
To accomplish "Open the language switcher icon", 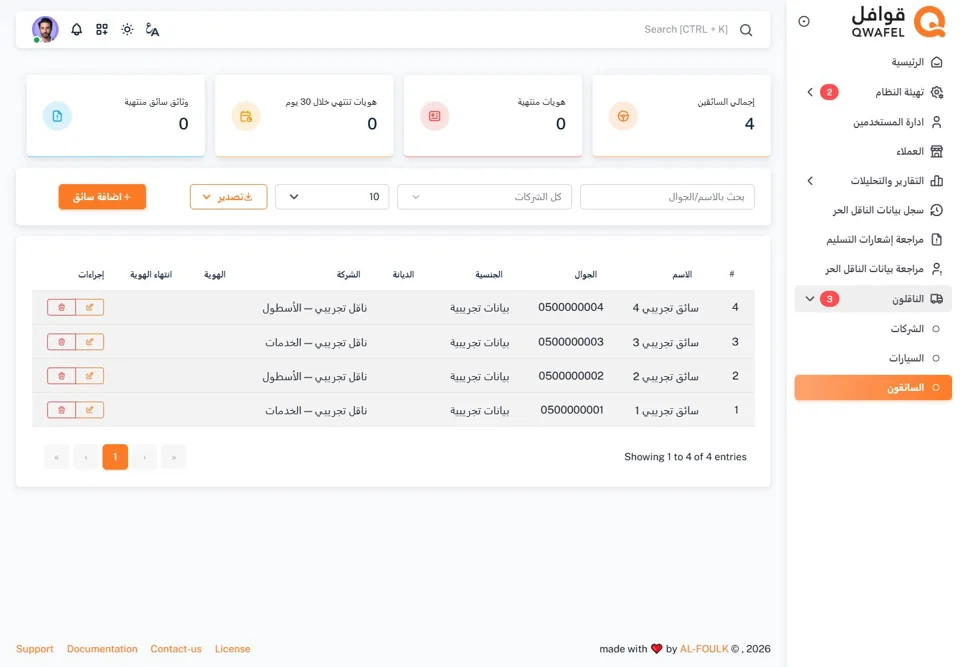I will click(152, 29).
